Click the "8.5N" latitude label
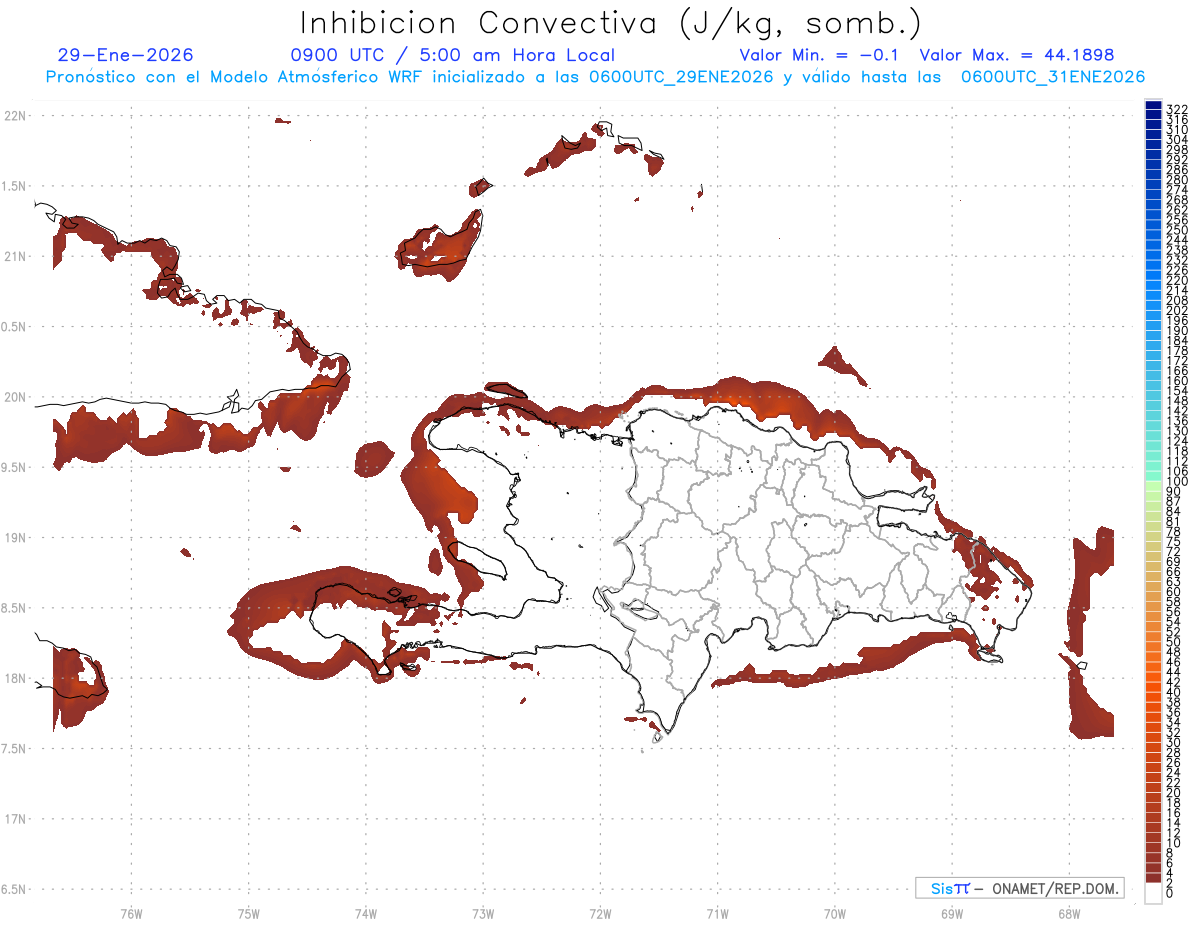 15,608
